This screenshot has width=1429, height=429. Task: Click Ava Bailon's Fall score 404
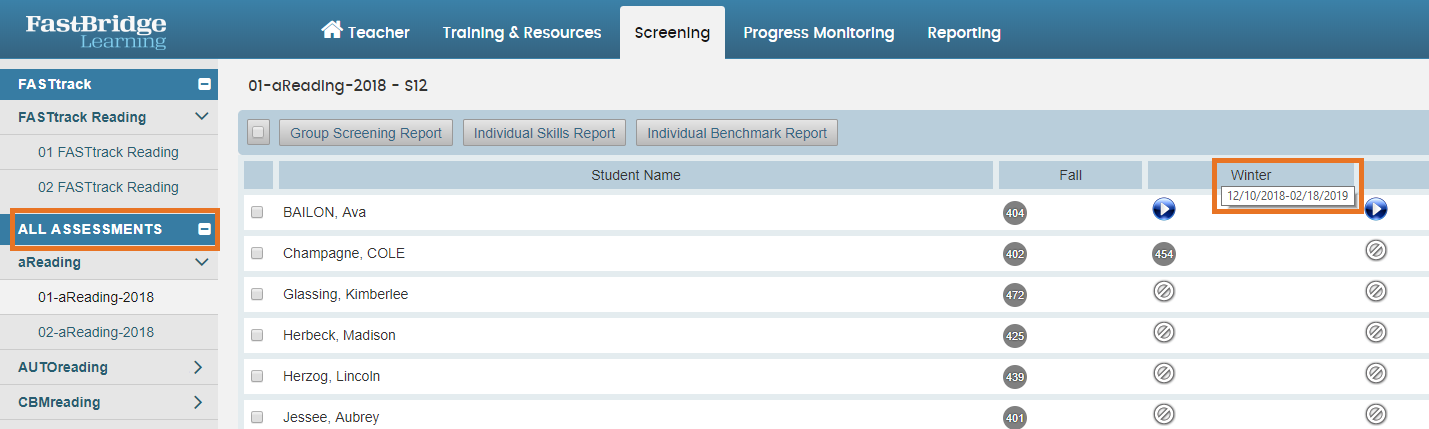[1015, 213]
